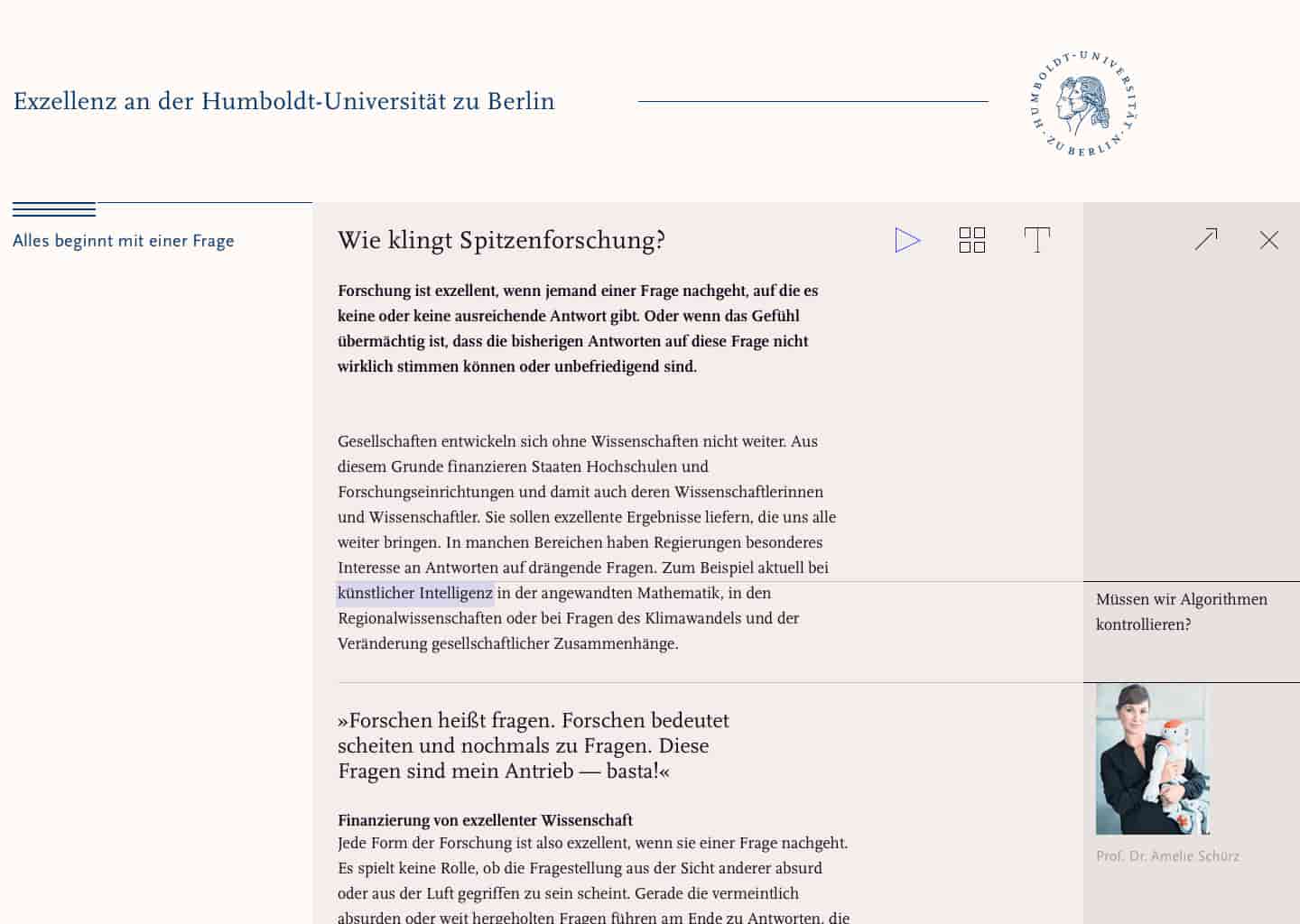Image resolution: width=1300 pixels, height=924 pixels.
Task: Open 'Müssen wir Algorithmen kontrollieren?' side note
Action: point(1182,612)
